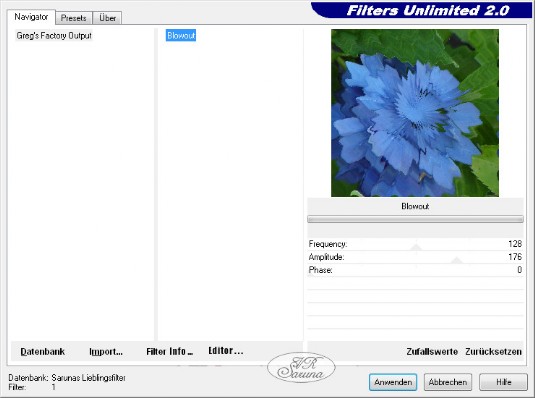This screenshot has width=535, height=398.
Task: Switch to the Navigator tab
Action: [31, 17]
